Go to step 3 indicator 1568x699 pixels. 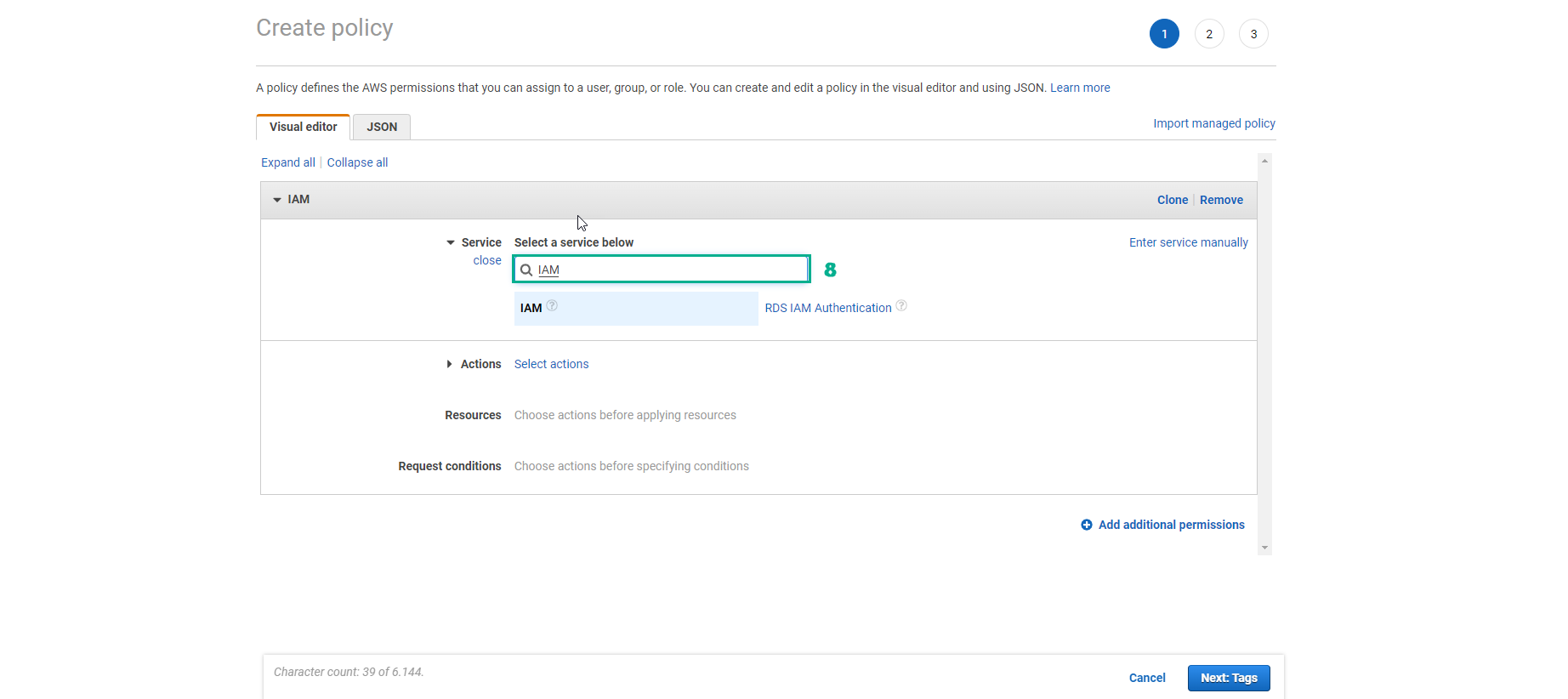point(1253,34)
